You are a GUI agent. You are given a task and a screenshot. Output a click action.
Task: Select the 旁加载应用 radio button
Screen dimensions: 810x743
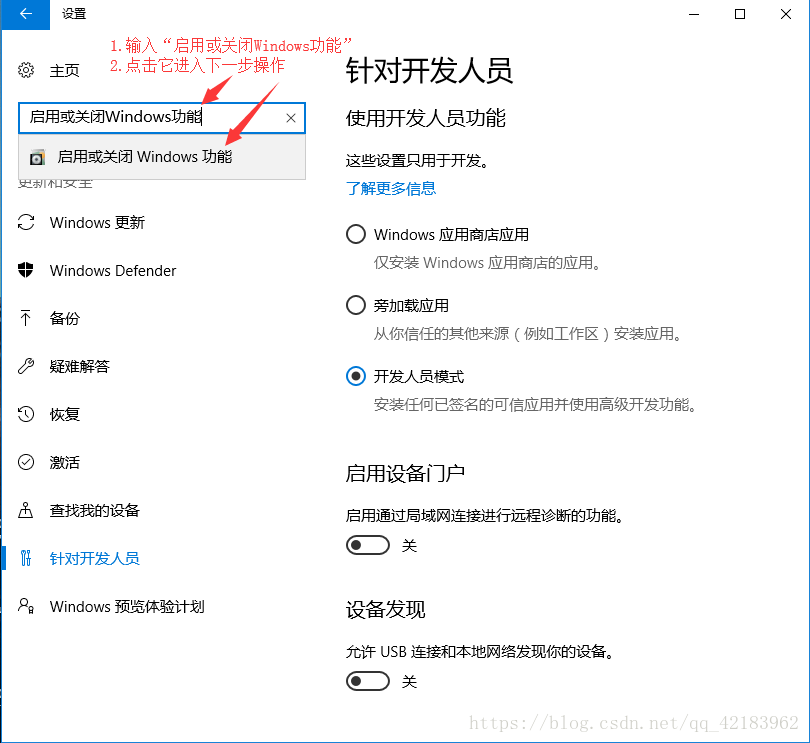pyautogui.click(x=356, y=305)
